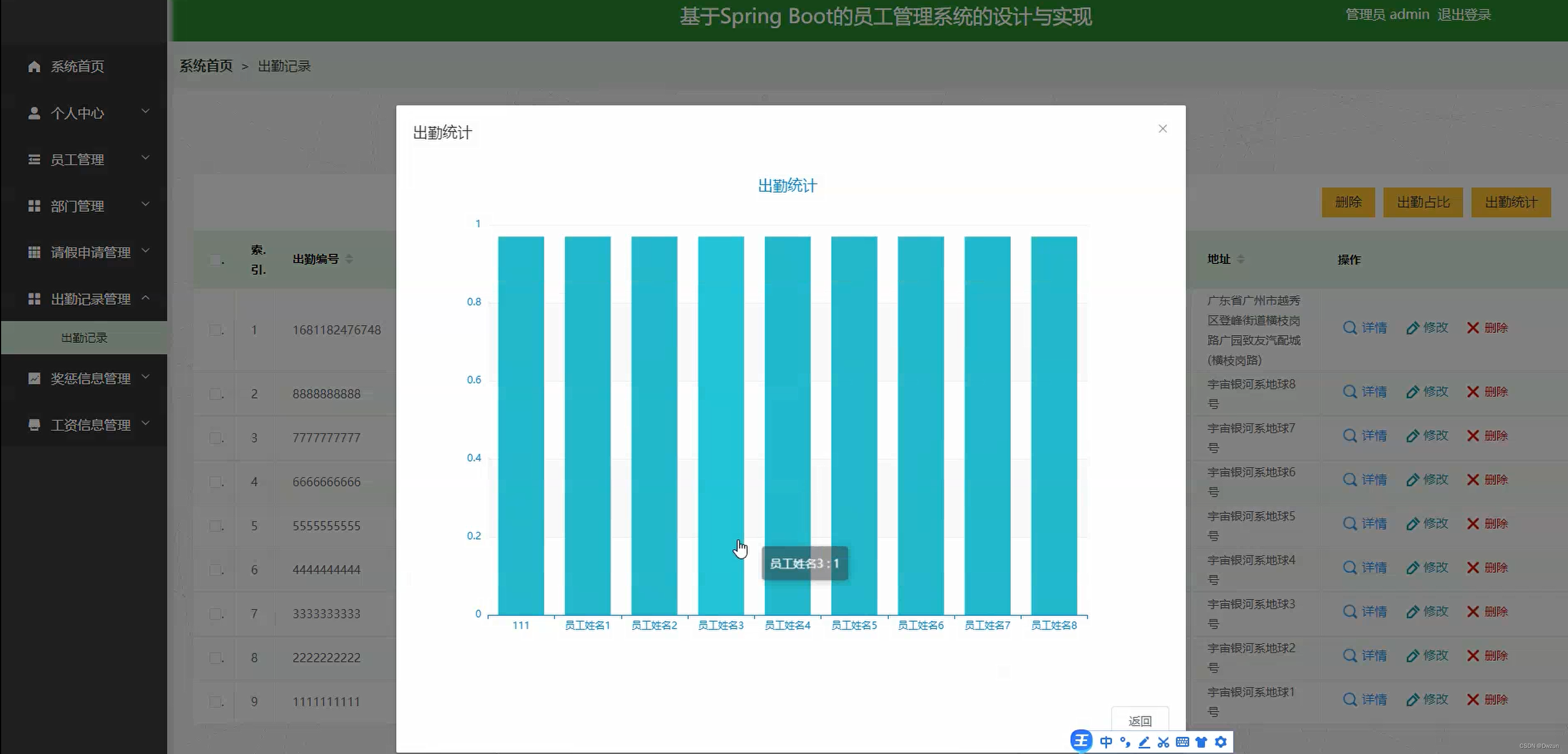
Task: Sort by 地址 column arrows
Action: [1241, 259]
